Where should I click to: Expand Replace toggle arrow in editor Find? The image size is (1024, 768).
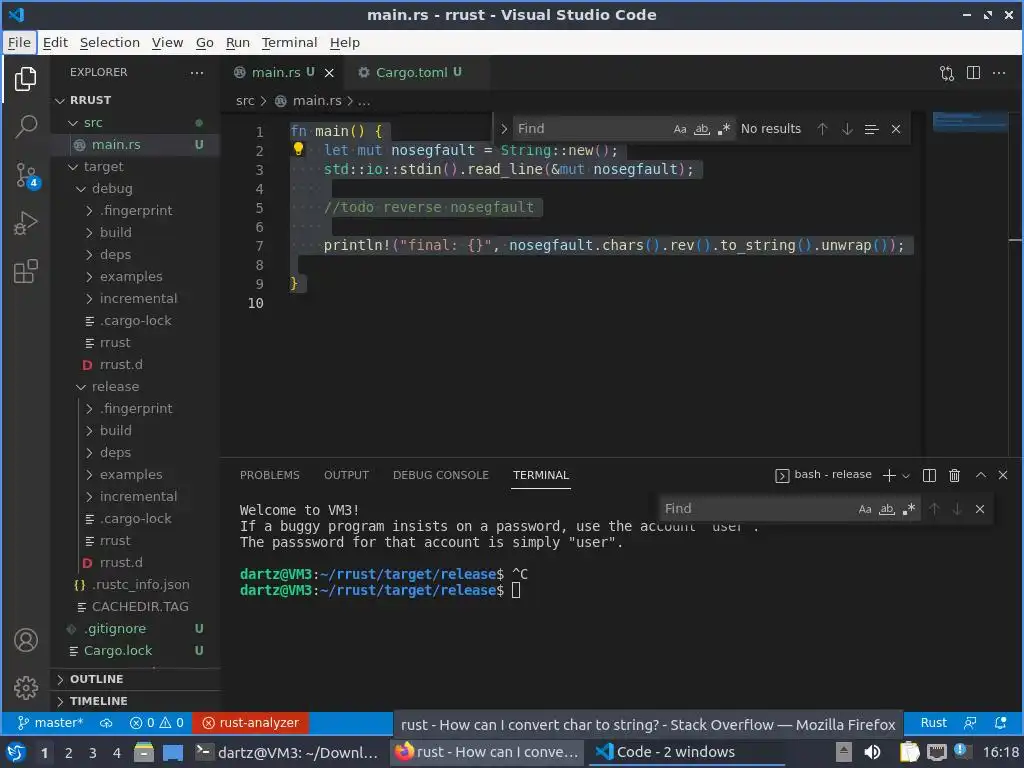point(504,129)
